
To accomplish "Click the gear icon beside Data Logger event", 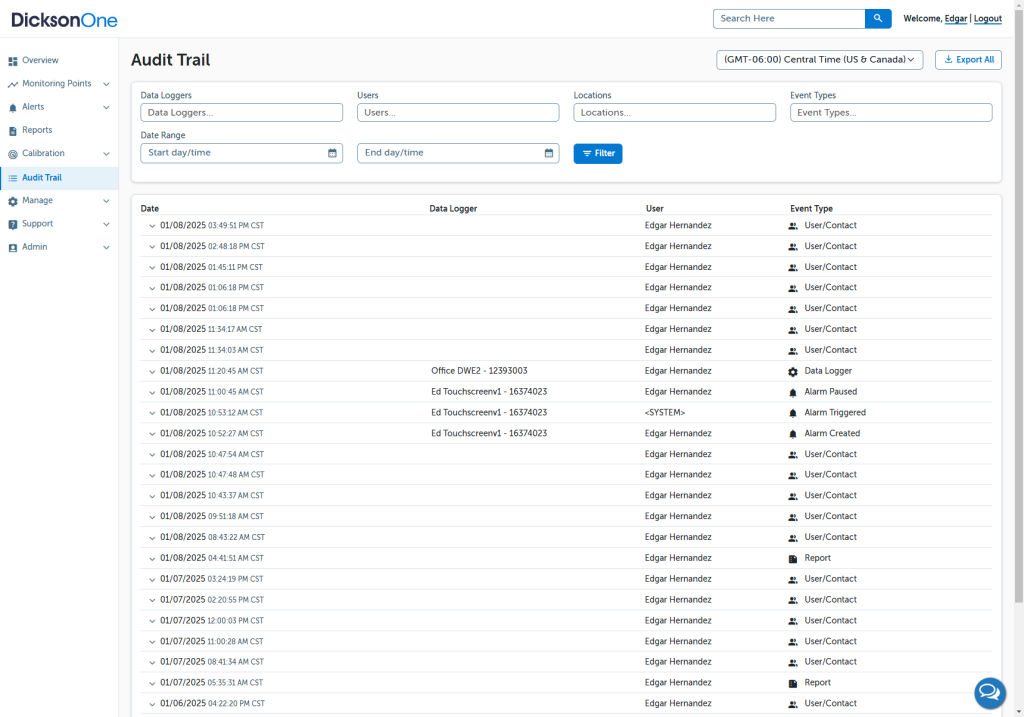I will [x=793, y=371].
